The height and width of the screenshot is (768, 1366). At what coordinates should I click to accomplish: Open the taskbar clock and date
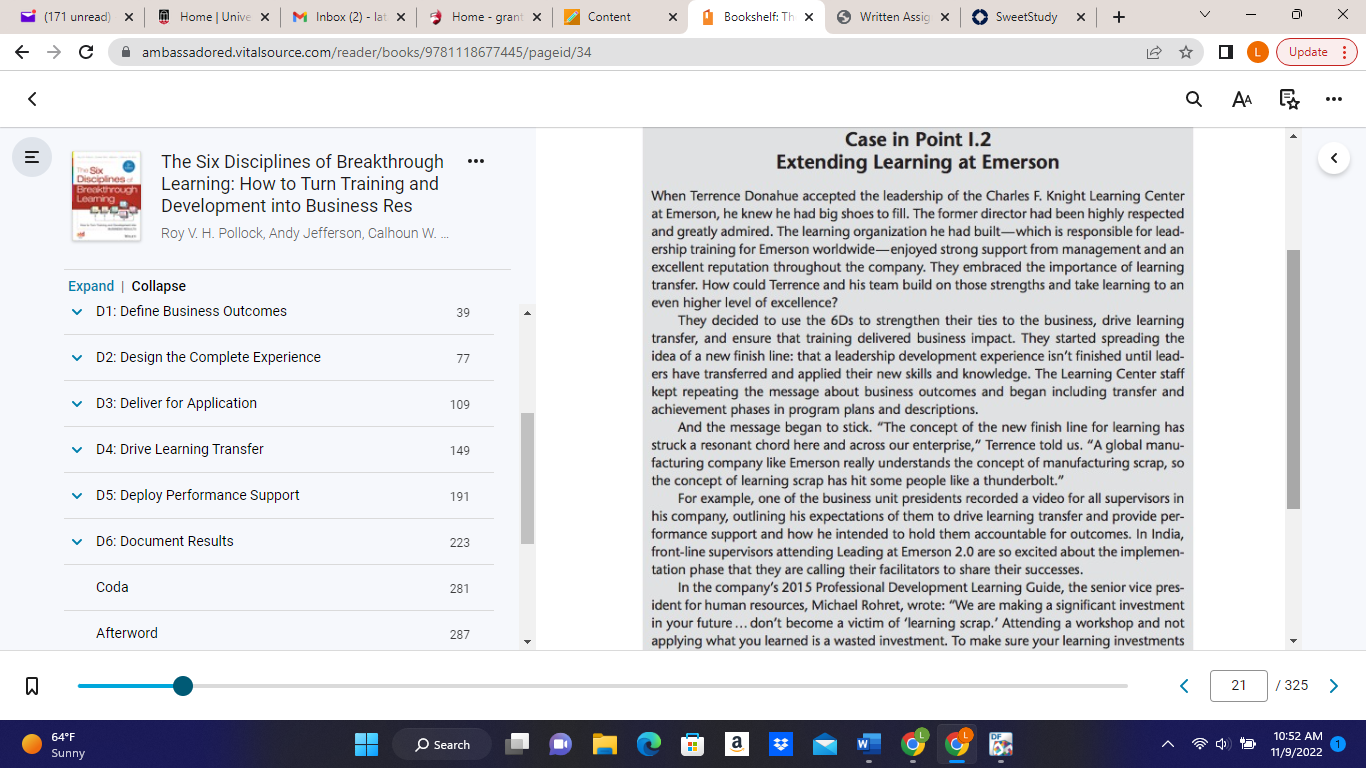(1298, 744)
